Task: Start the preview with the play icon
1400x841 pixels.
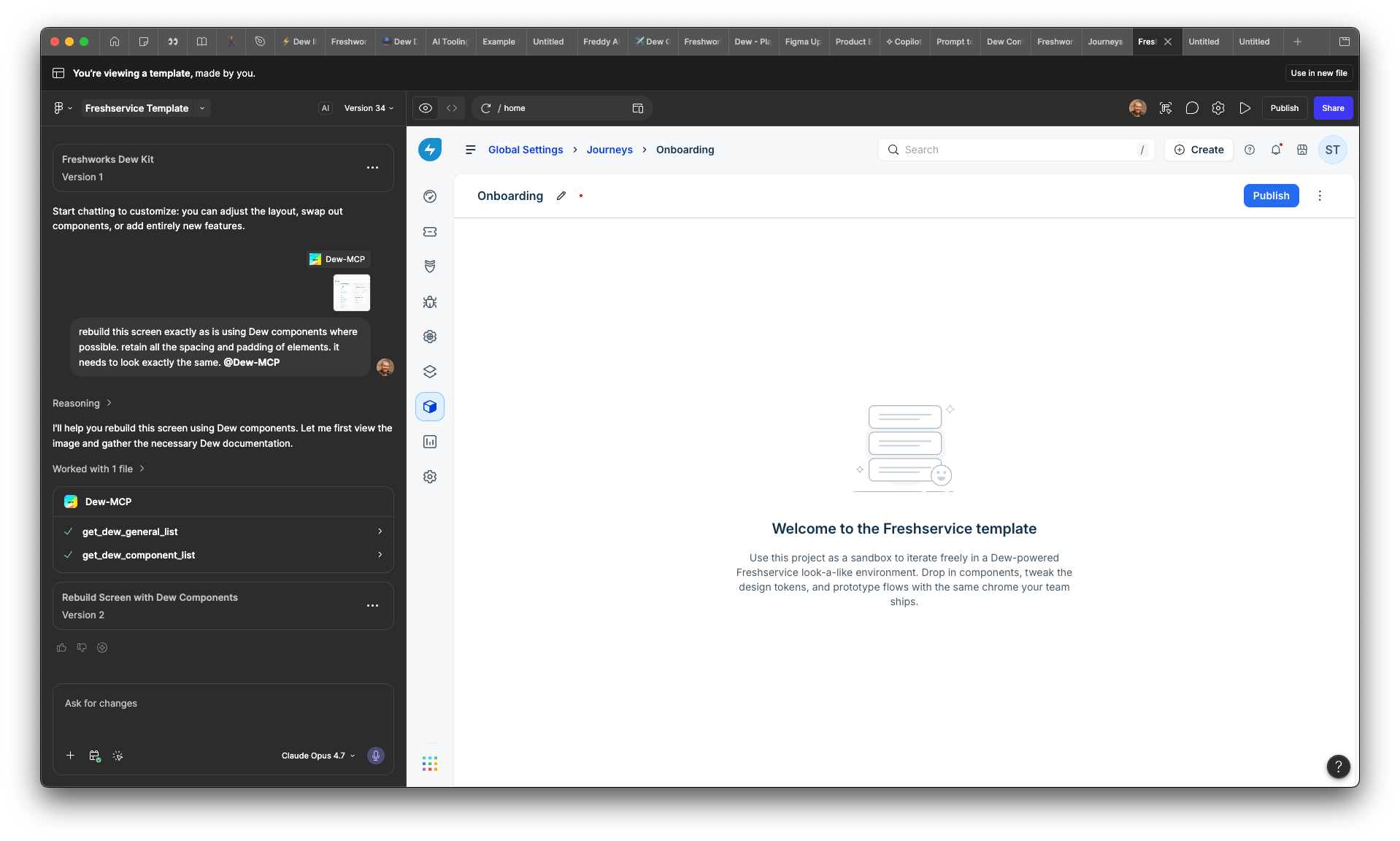Action: coord(1245,108)
